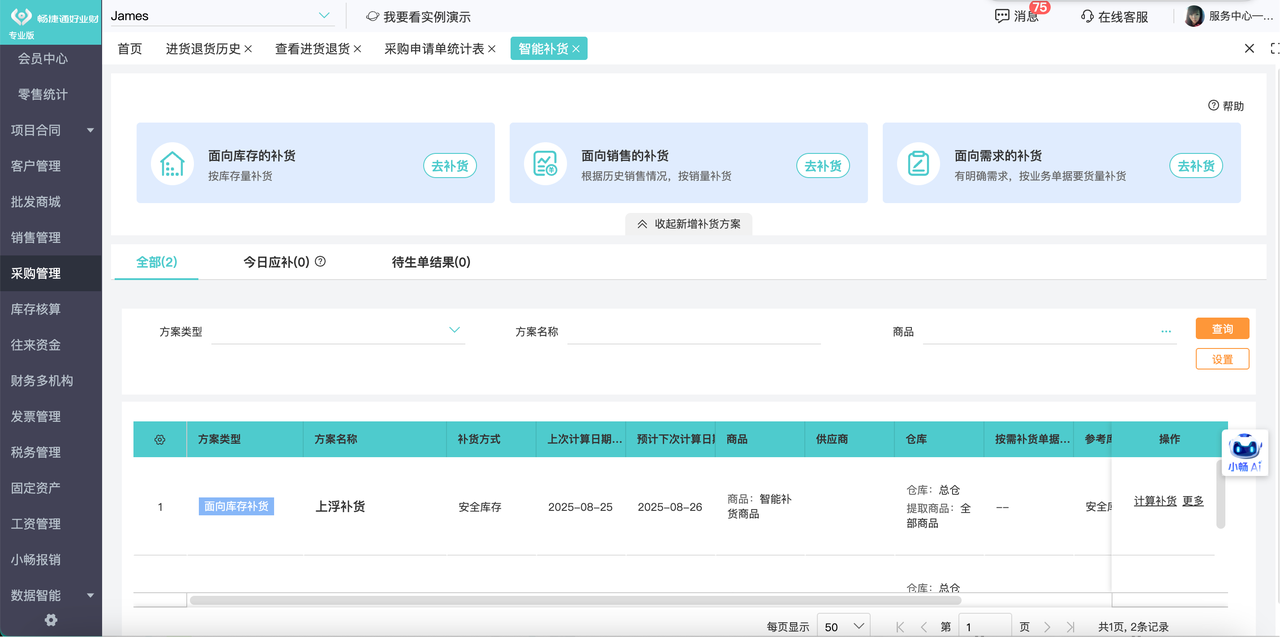The width and height of the screenshot is (1280, 637).
Task: Open the 方案类型 dropdown
Action: point(338,331)
